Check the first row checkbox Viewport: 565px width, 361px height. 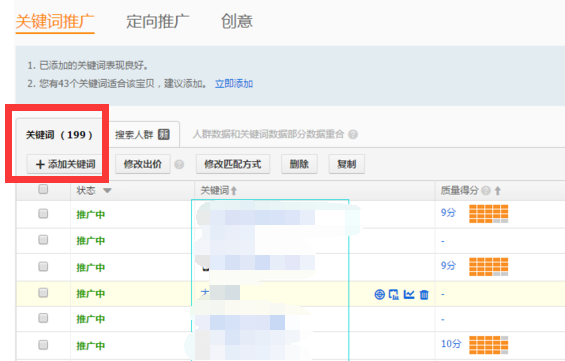pyautogui.click(x=43, y=214)
